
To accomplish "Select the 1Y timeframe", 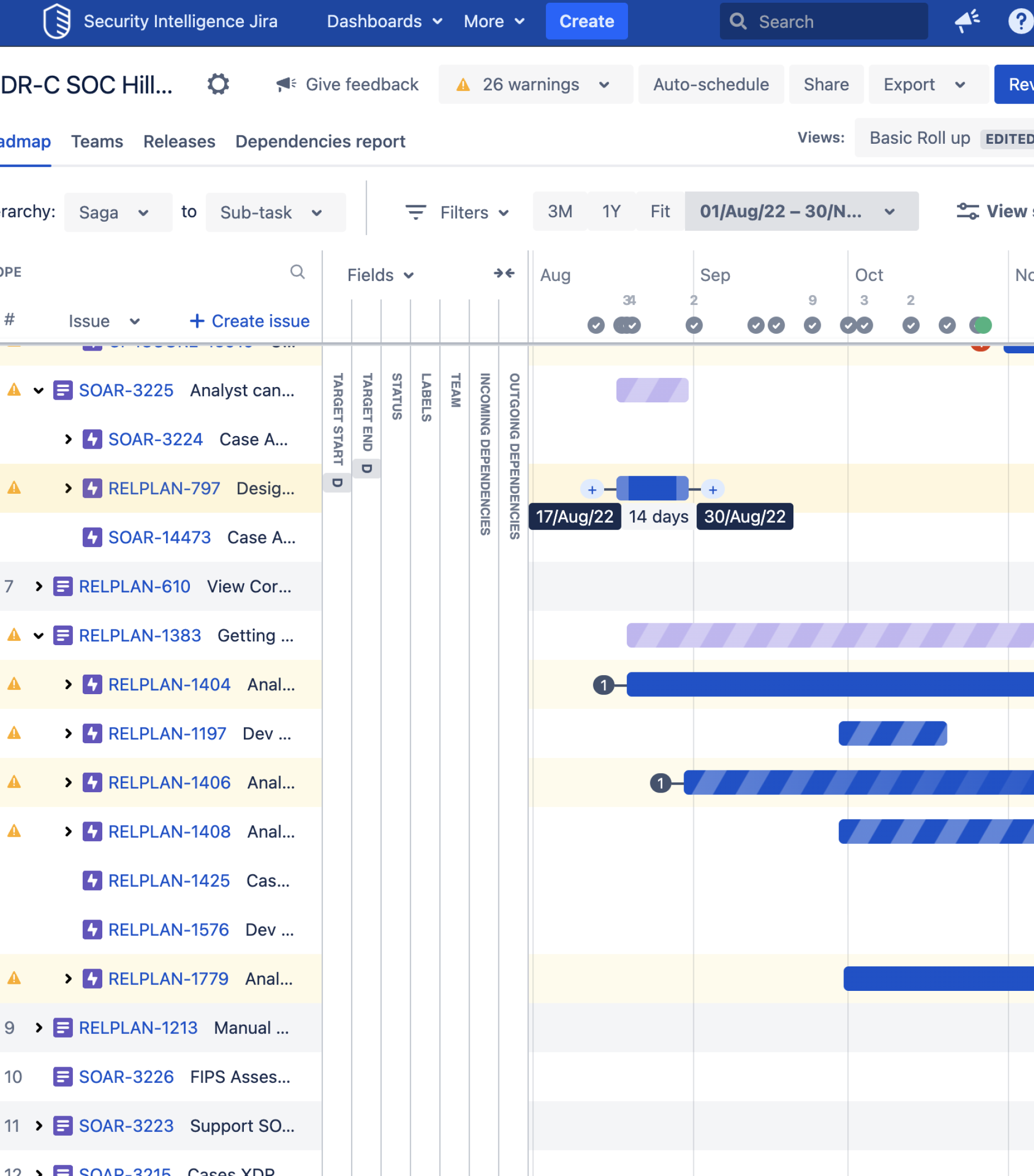I will point(611,211).
